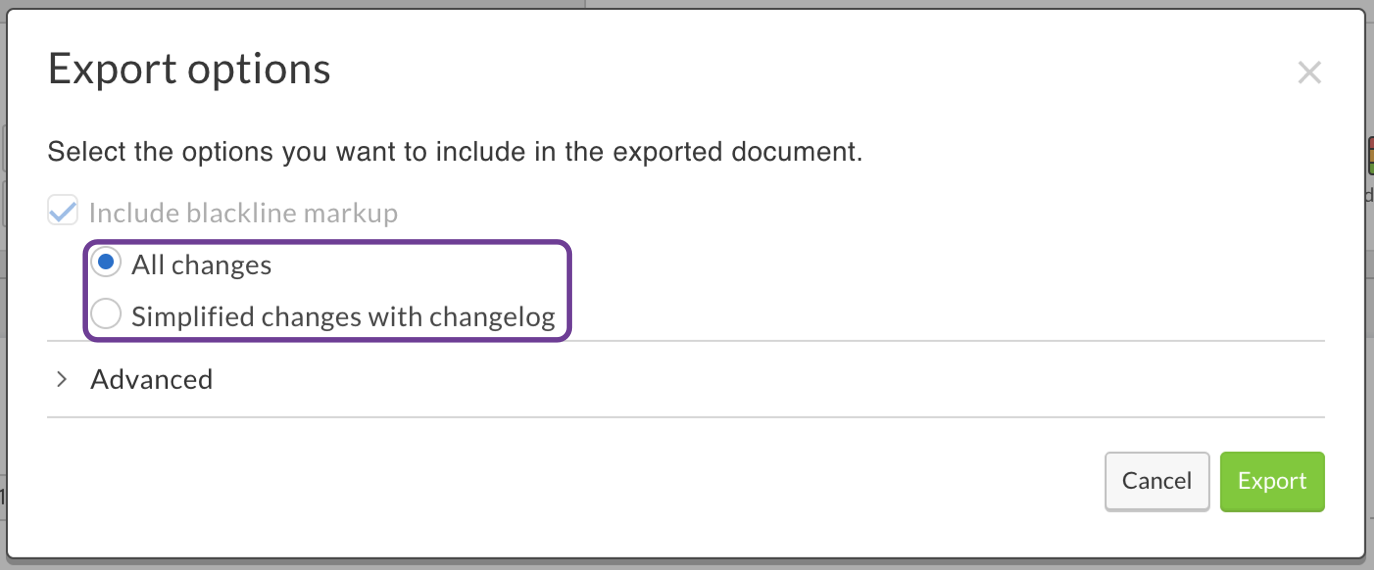The height and width of the screenshot is (570, 1374).
Task: Click the Simplified changes with changelog text
Action: (x=343, y=317)
